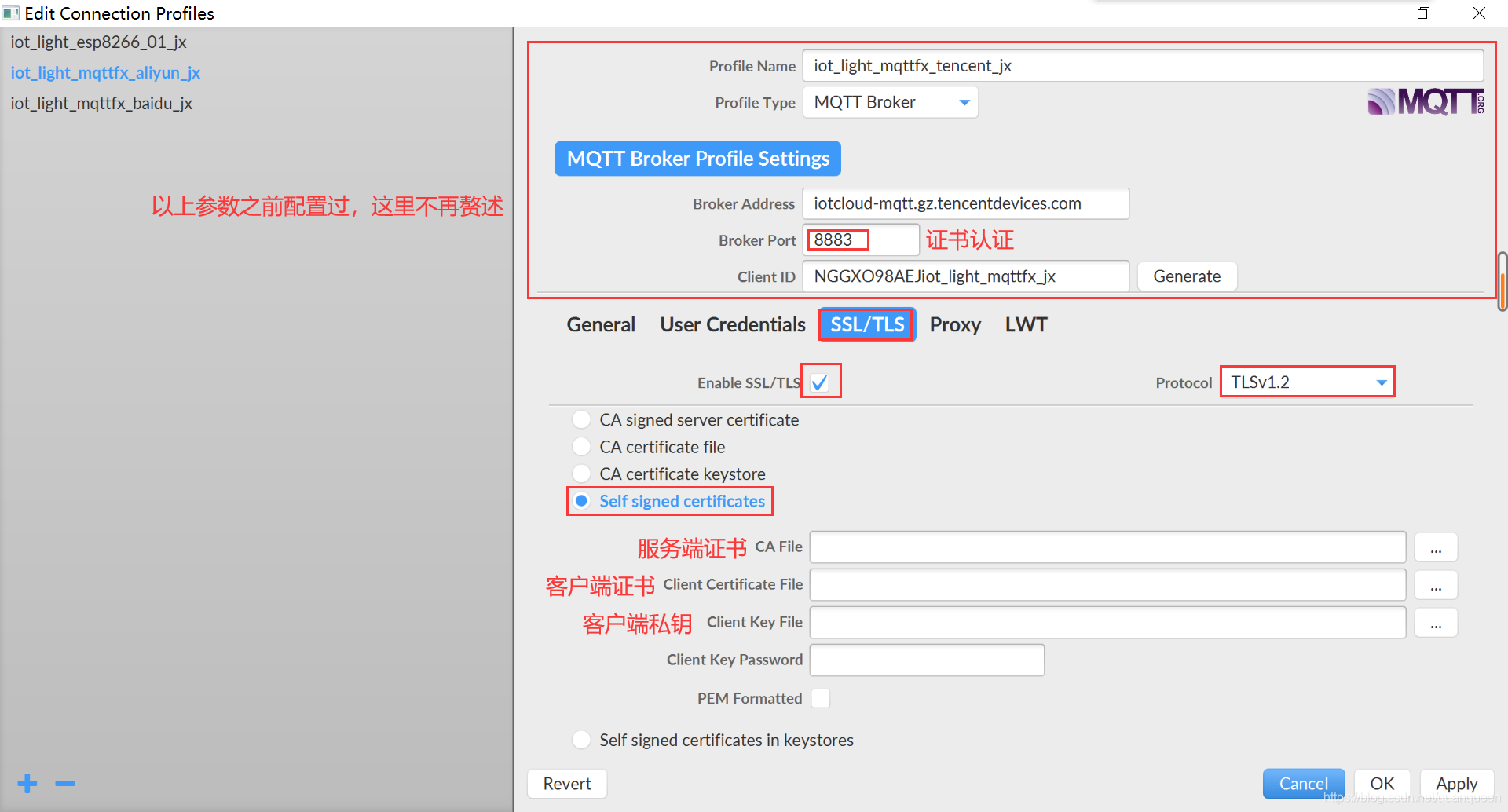This screenshot has height=812, width=1508.
Task: Select CA certificate keystore option
Action: click(669, 474)
